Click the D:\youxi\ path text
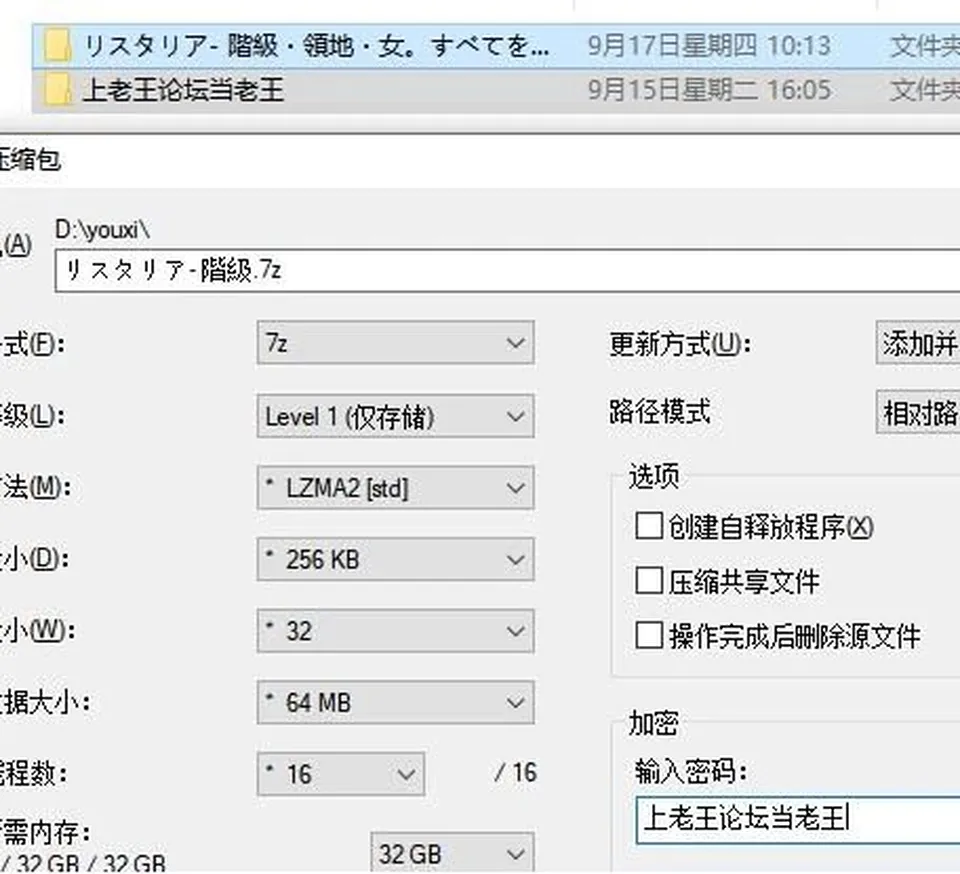Image resolution: width=960 pixels, height=874 pixels. click(x=102, y=230)
